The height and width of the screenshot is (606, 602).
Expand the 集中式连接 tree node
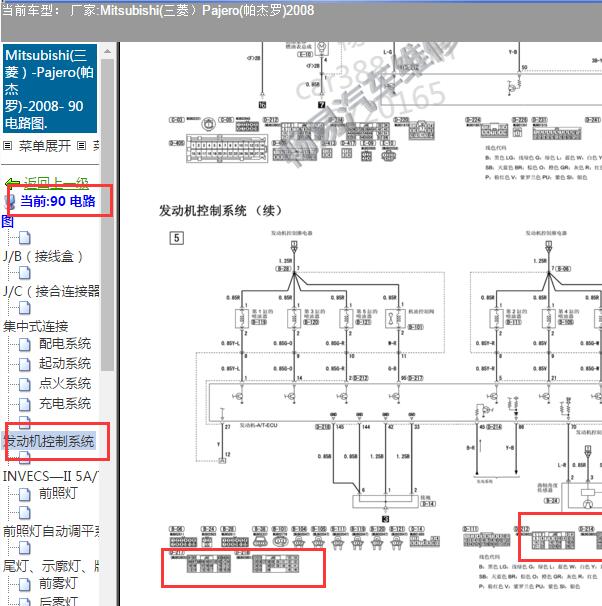click(36, 326)
